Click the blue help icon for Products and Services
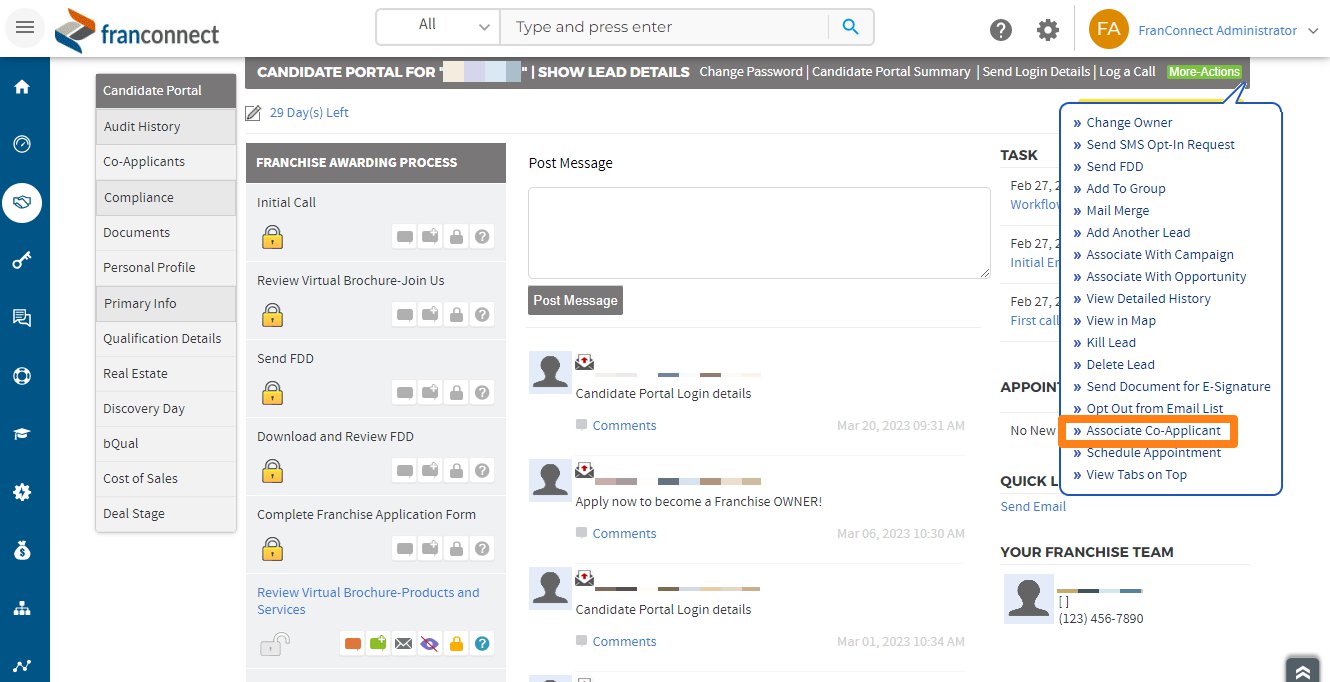Viewport: 1330px width, 682px height. click(x=482, y=644)
